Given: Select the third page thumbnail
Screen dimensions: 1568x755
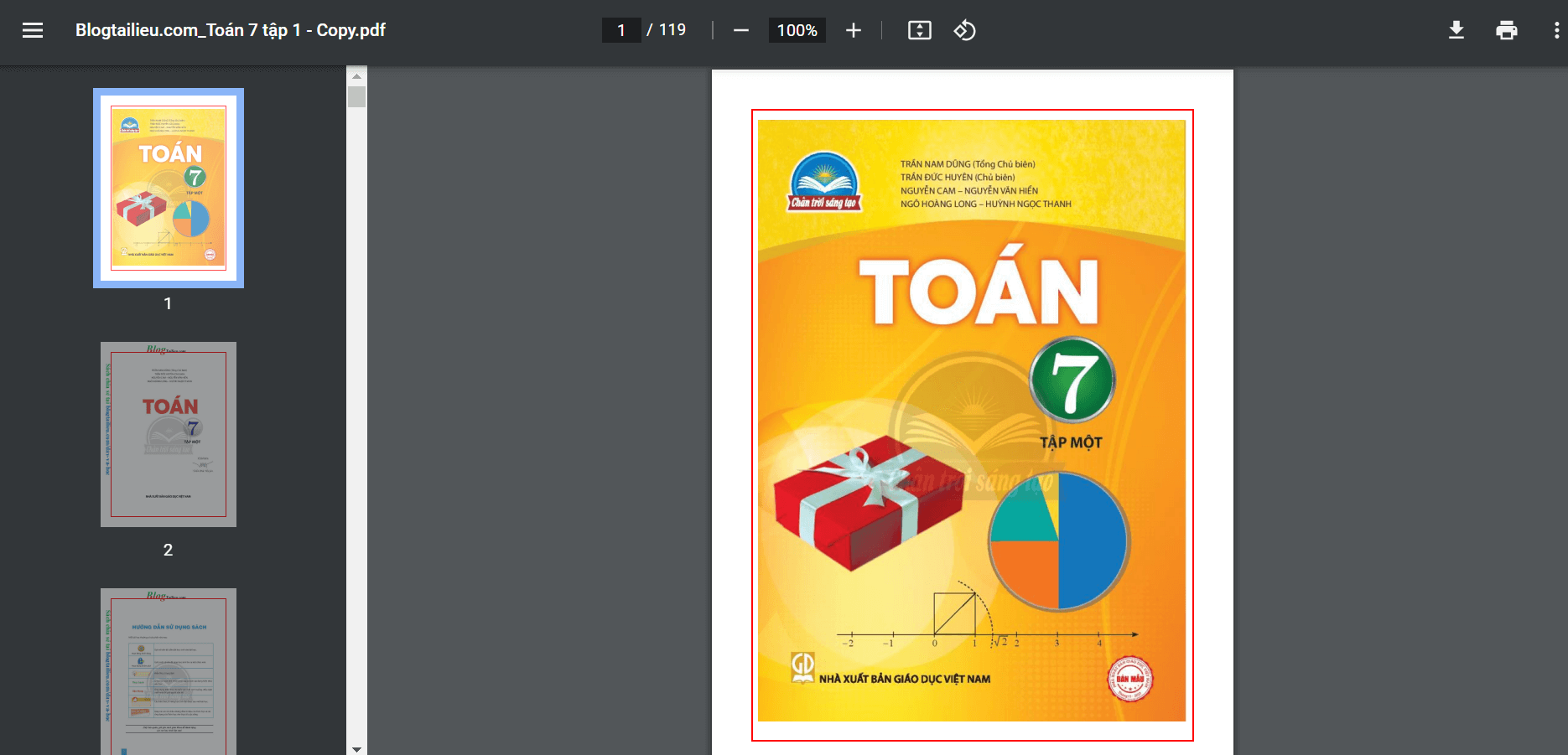Looking at the screenshot, I should coord(169,671).
